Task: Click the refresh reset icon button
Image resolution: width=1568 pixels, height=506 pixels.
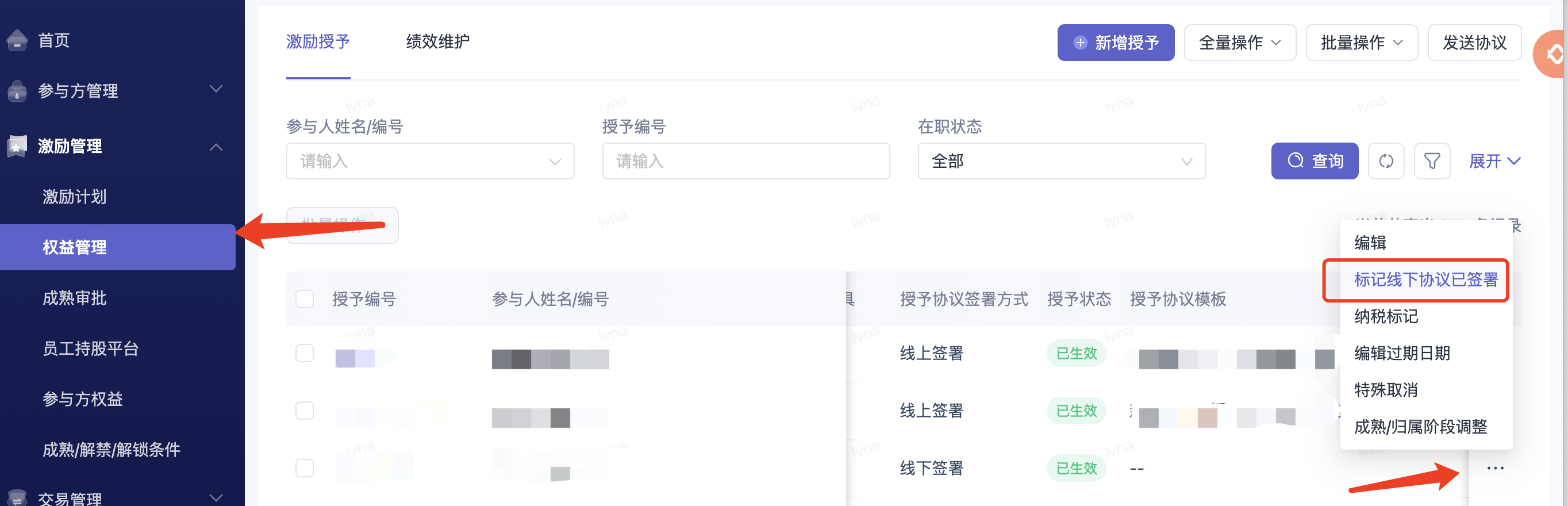Action: 1386,162
